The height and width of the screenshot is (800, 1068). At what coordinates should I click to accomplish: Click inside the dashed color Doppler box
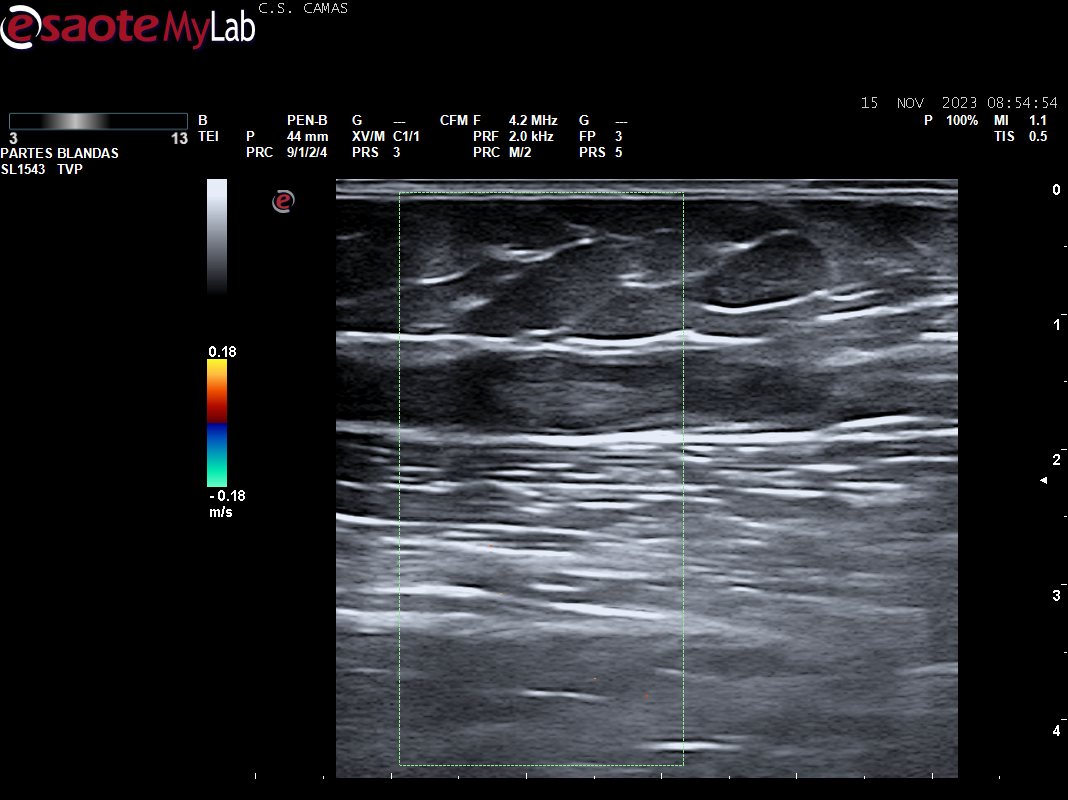pos(541,480)
